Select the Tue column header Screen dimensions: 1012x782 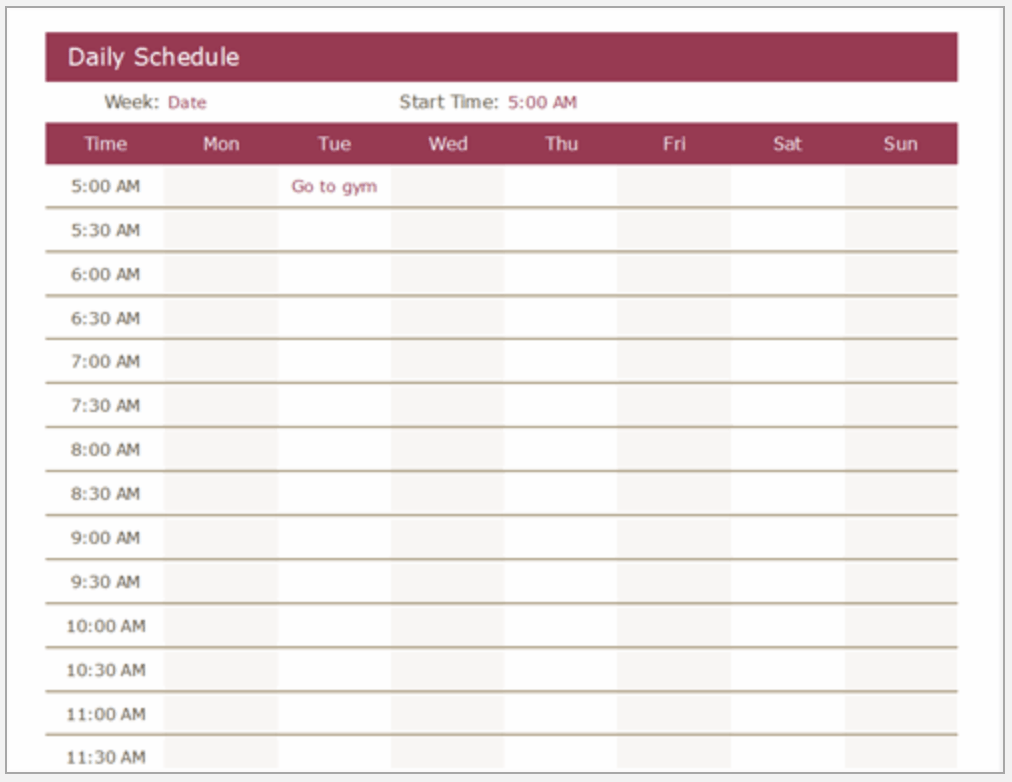(x=334, y=144)
